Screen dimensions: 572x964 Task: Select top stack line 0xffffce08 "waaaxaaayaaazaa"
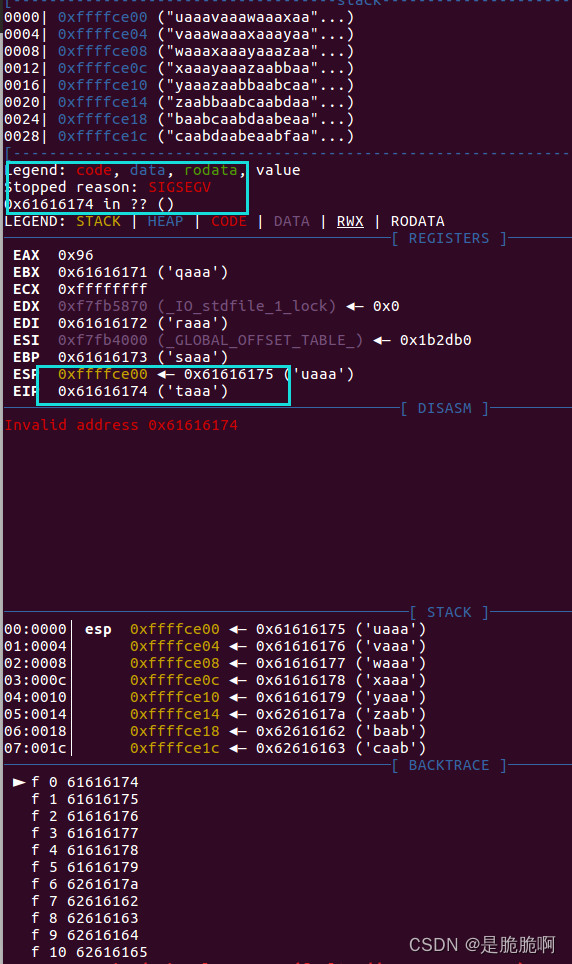point(179,51)
